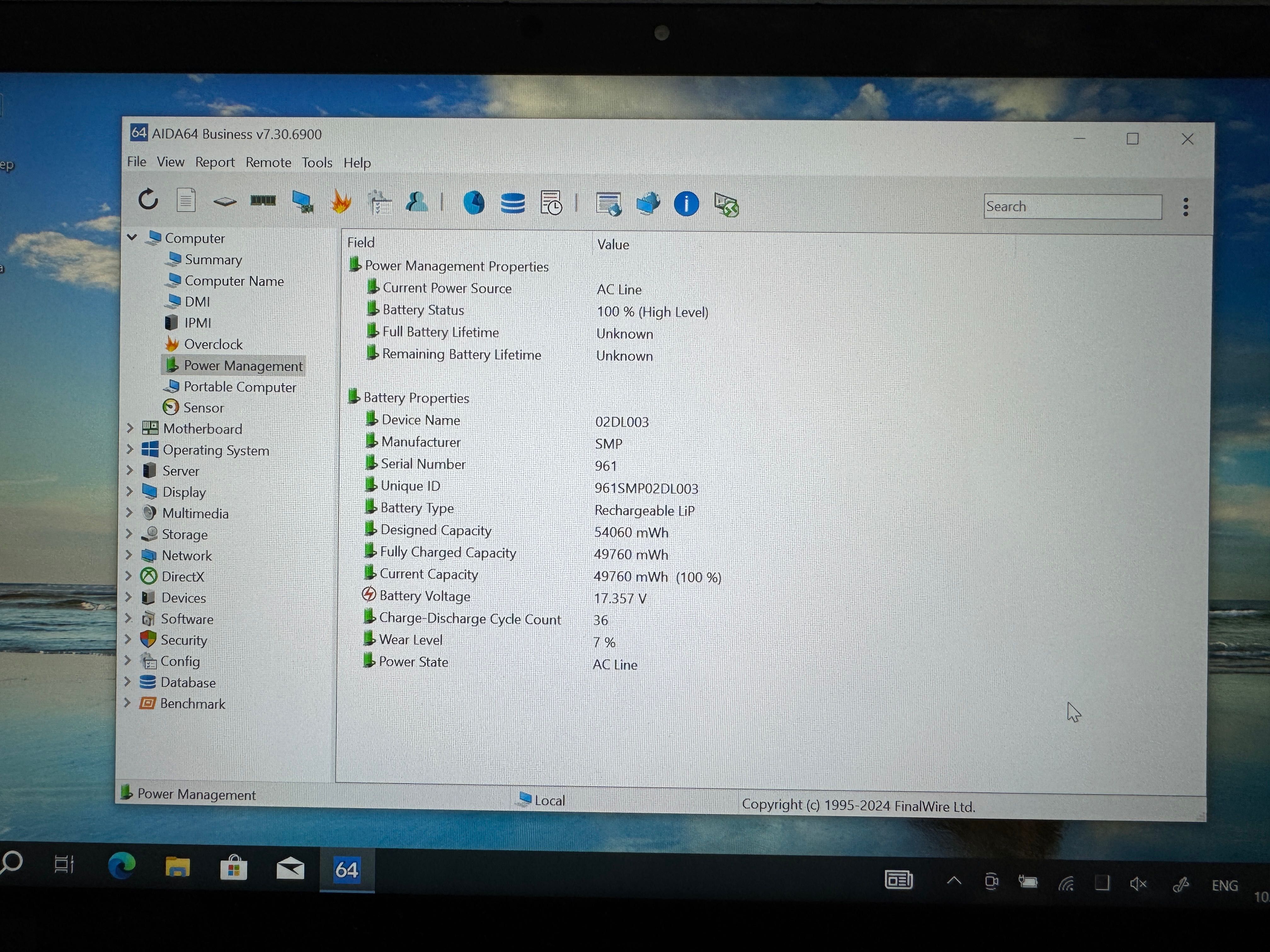This screenshot has width=1270, height=952.
Task: Open the Report menu
Action: coord(215,162)
